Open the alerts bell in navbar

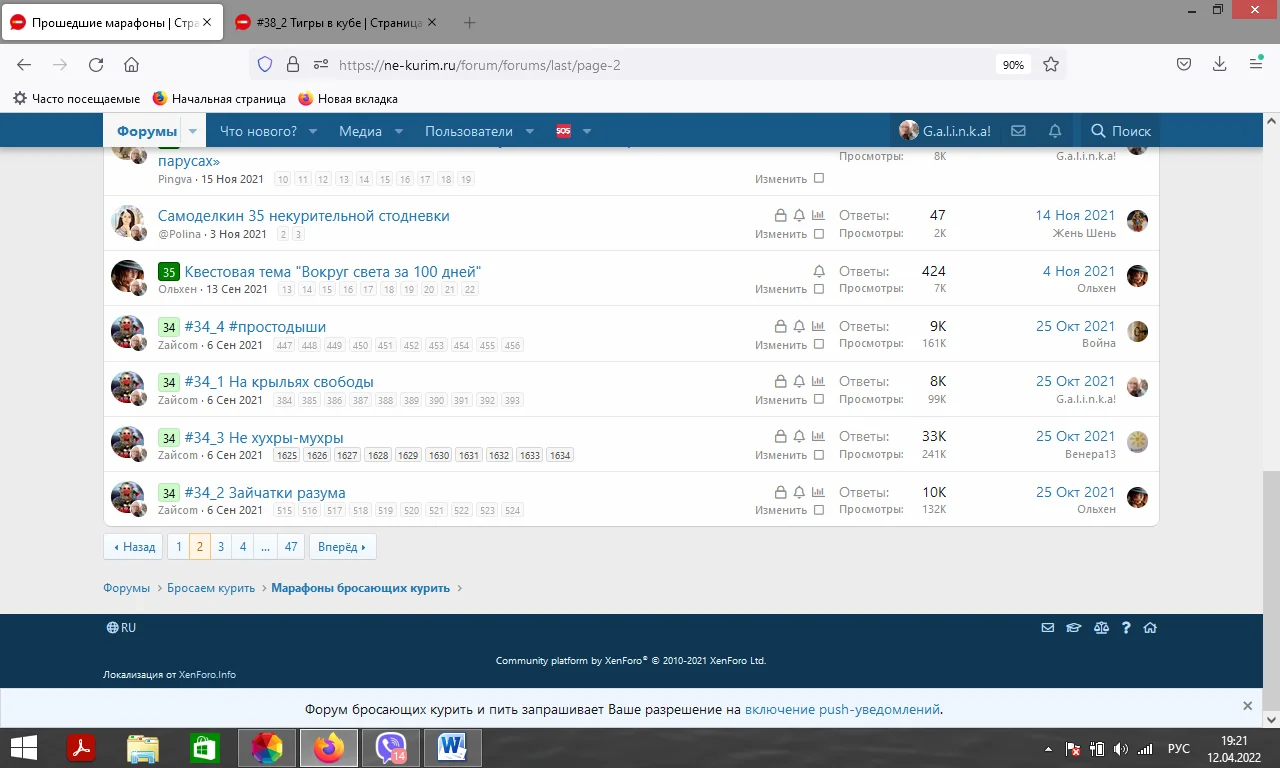tap(1055, 131)
